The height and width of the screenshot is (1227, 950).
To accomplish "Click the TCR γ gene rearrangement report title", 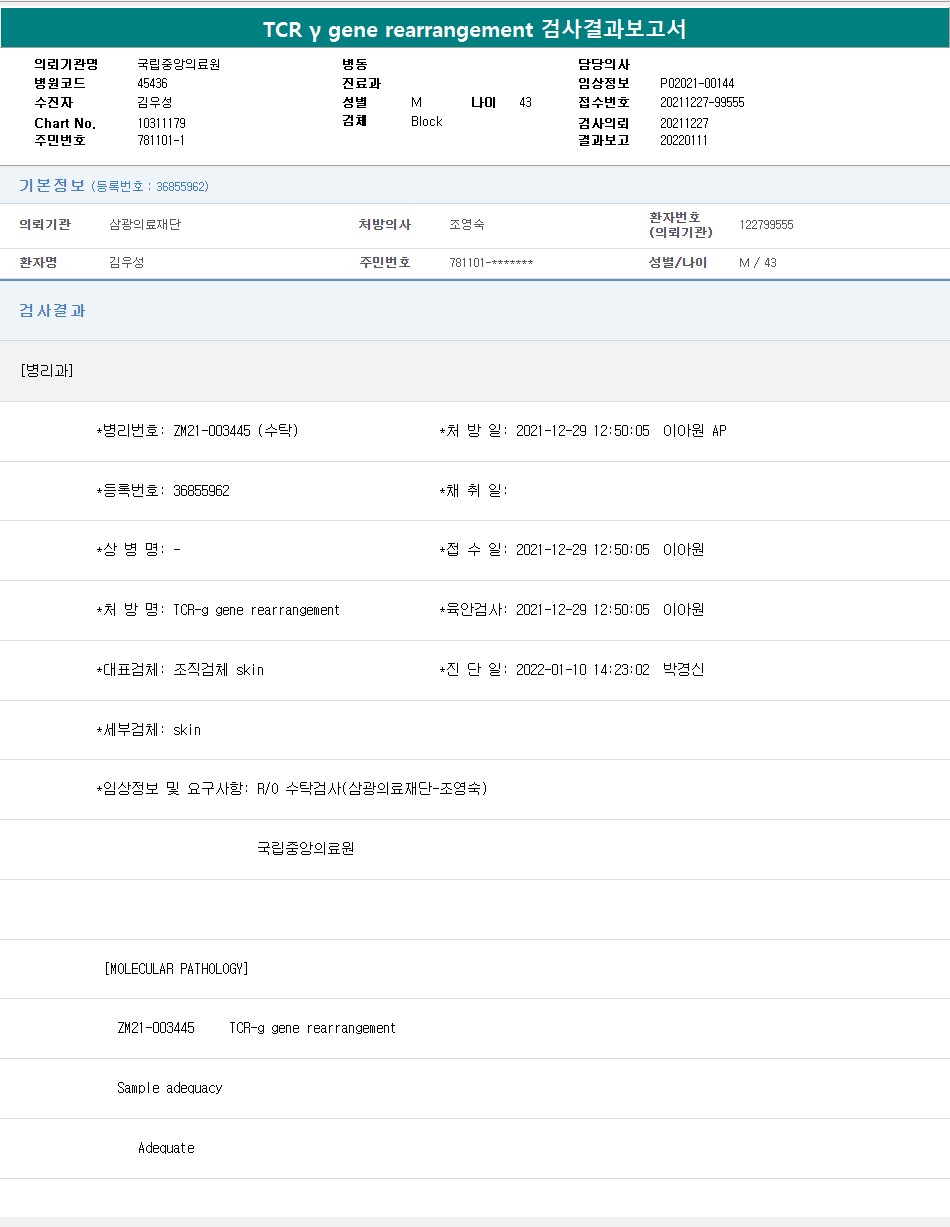I will [475, 29].
